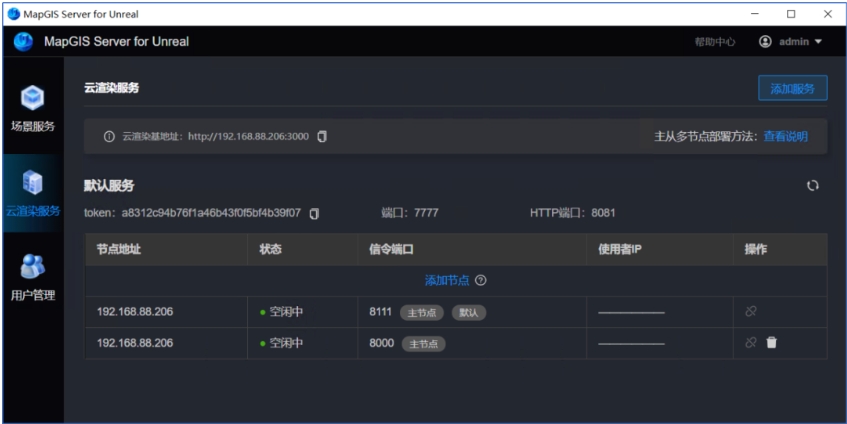
Task: Open the admin account dropdown
Action: 790,42
